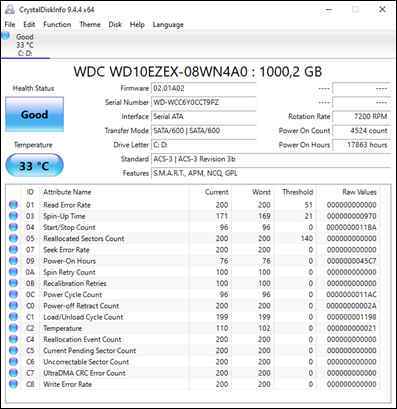Click the Serial Number field

[204, 102]
